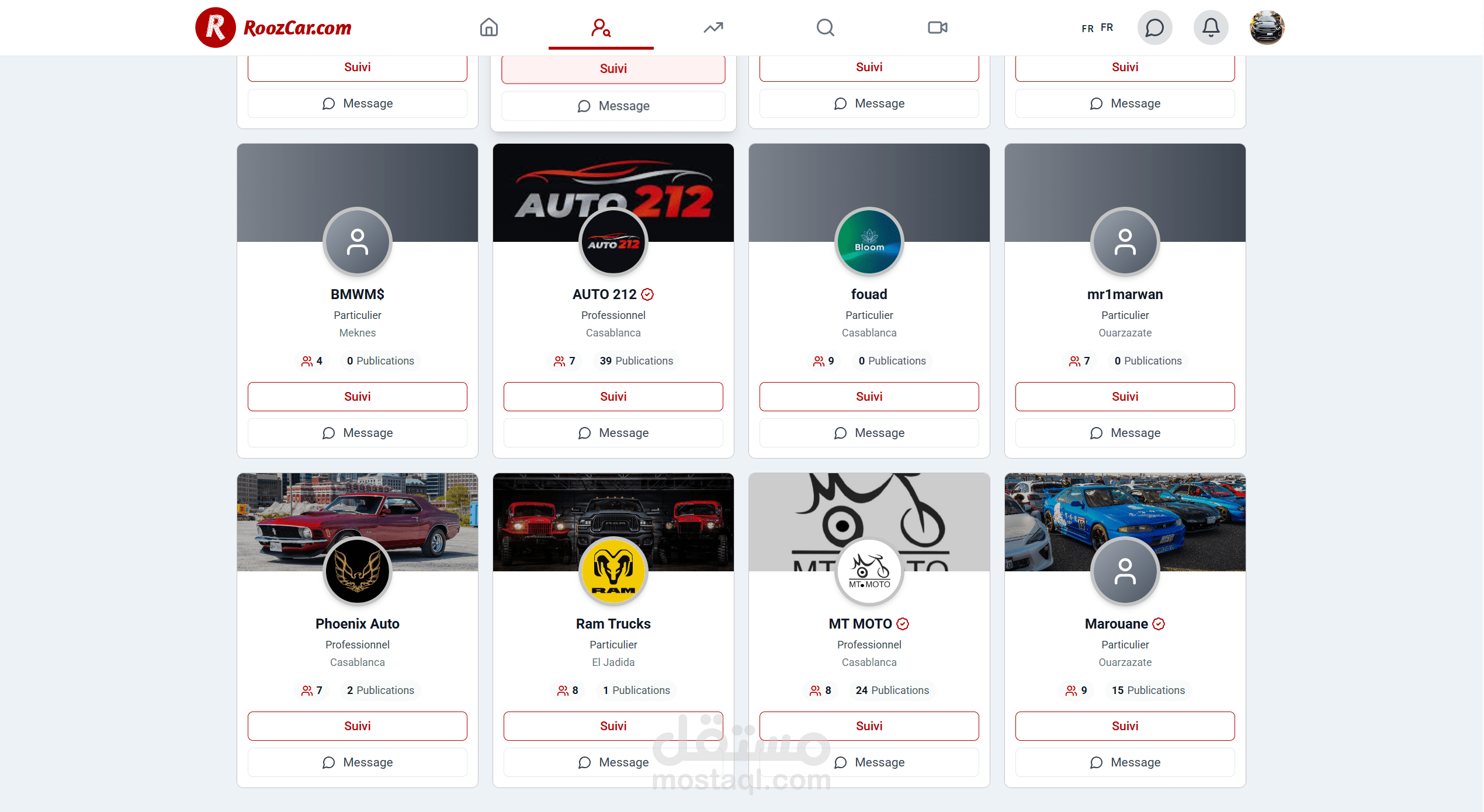Open the video camera icon

click(937, 27)
